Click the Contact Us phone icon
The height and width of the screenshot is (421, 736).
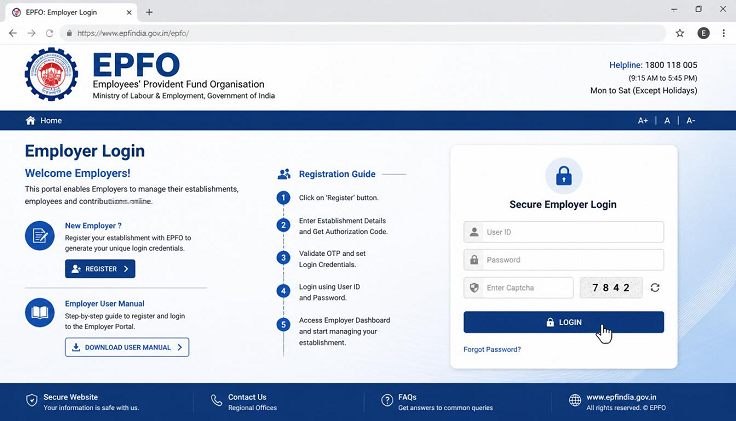click(x=216, y=400)
